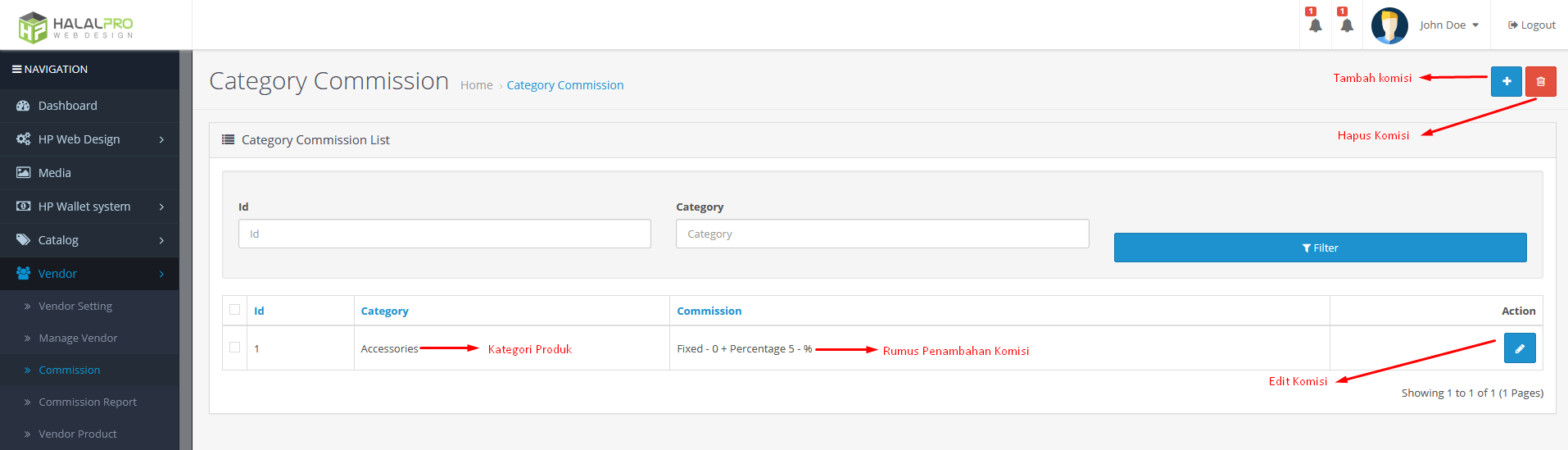Expand the HP Wallet system submenu
1568x450 pixels.
coord(161,207)
